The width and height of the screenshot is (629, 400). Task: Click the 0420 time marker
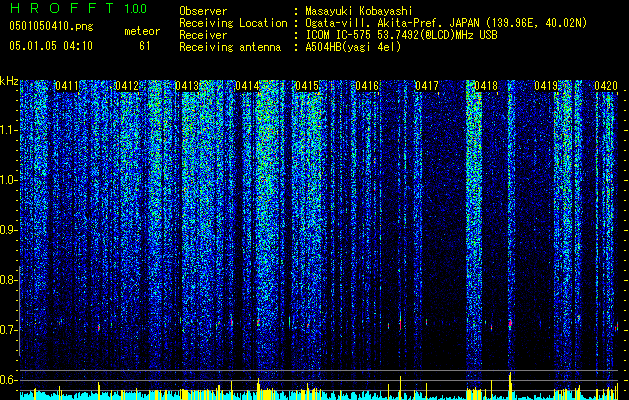(x=606, y=86)
